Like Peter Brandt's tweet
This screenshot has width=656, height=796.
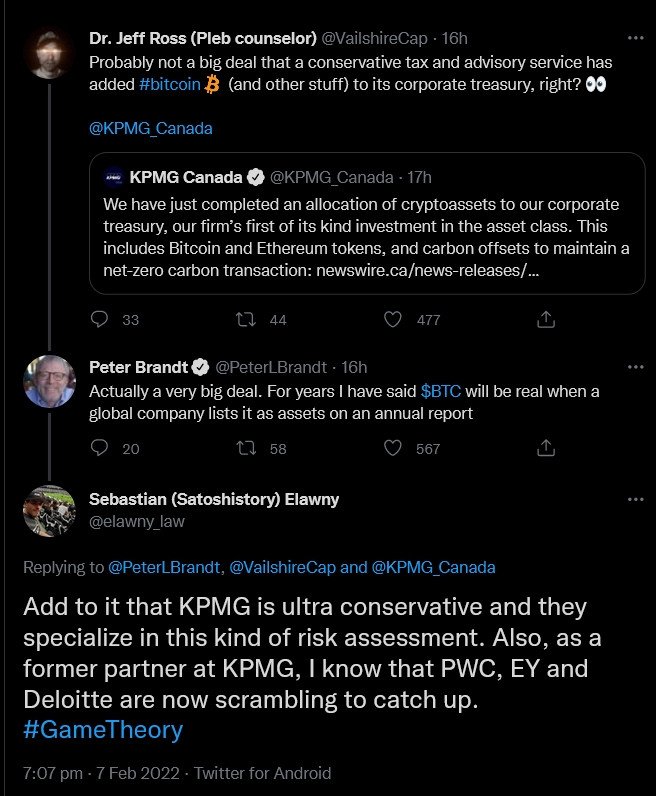coord(392,448)
